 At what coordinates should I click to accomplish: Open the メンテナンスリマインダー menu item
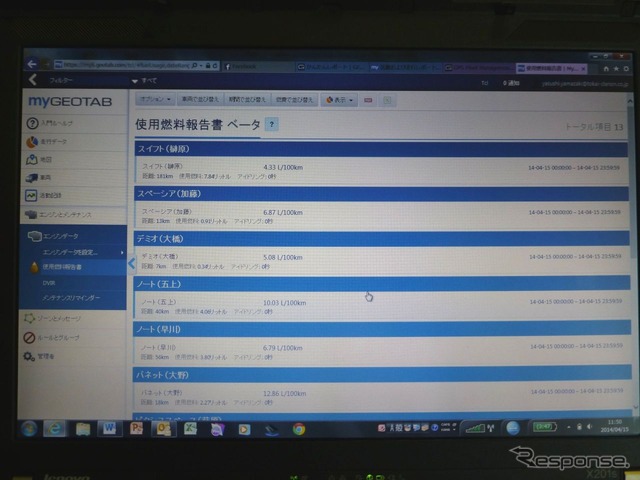71,298
